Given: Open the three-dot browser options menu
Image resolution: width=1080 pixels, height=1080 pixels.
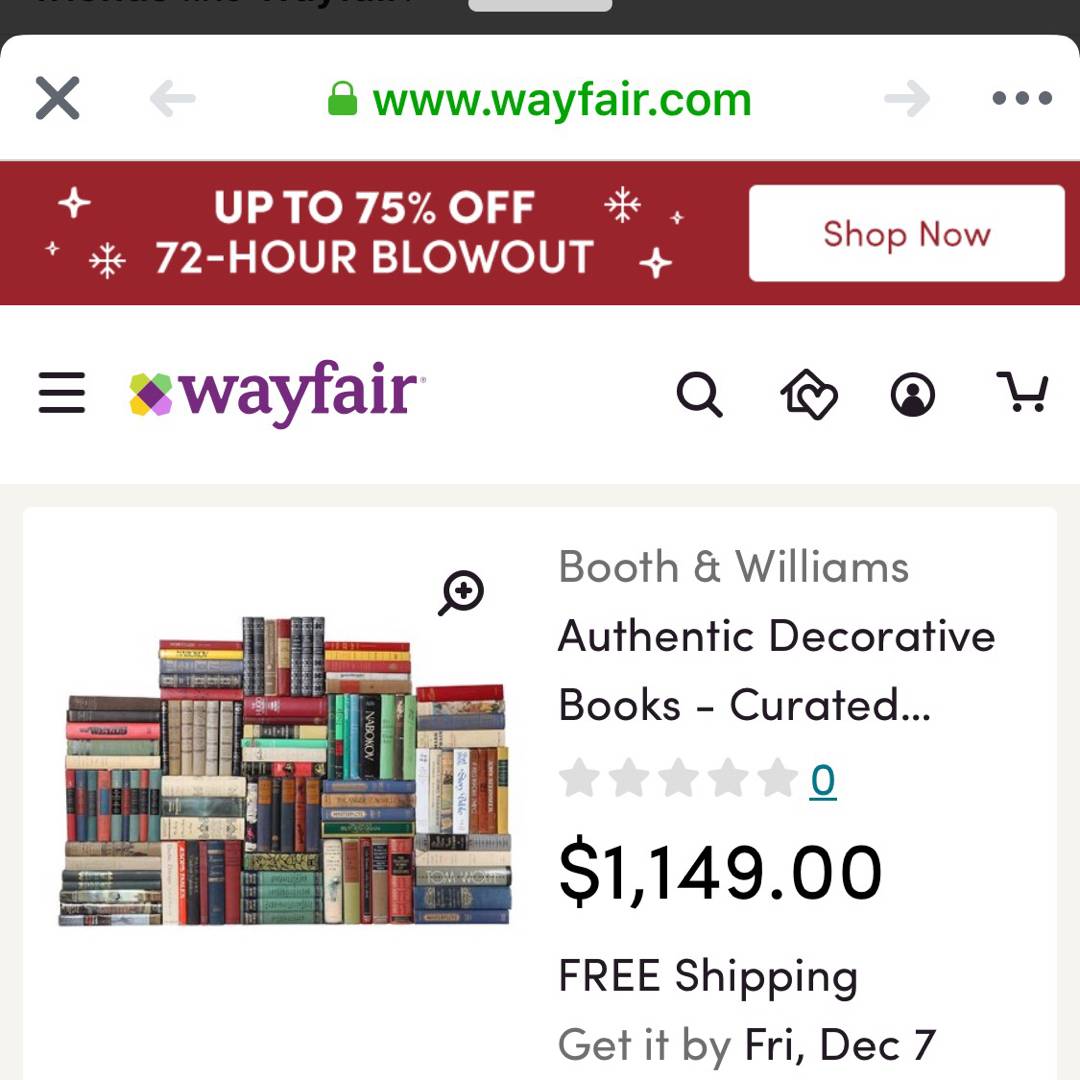Looking at the screenshot, I should point(1021,98).
